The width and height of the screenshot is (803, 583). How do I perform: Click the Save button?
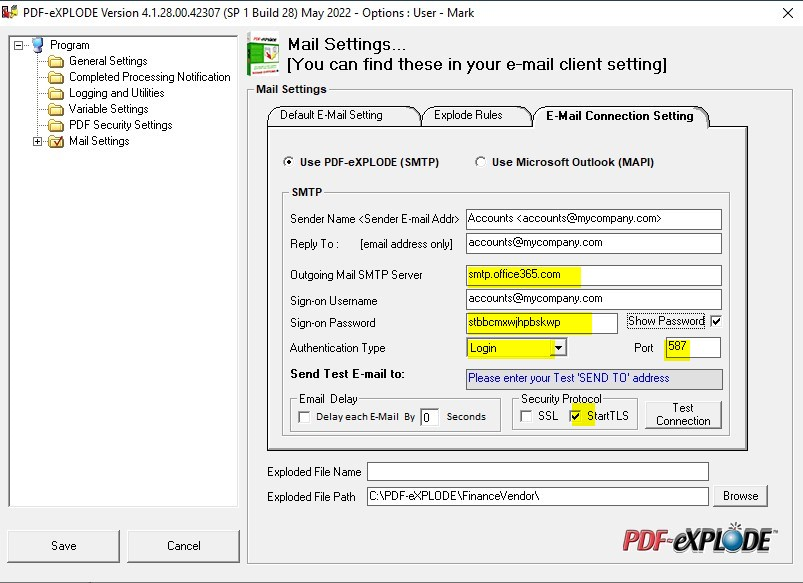point(63,546)
